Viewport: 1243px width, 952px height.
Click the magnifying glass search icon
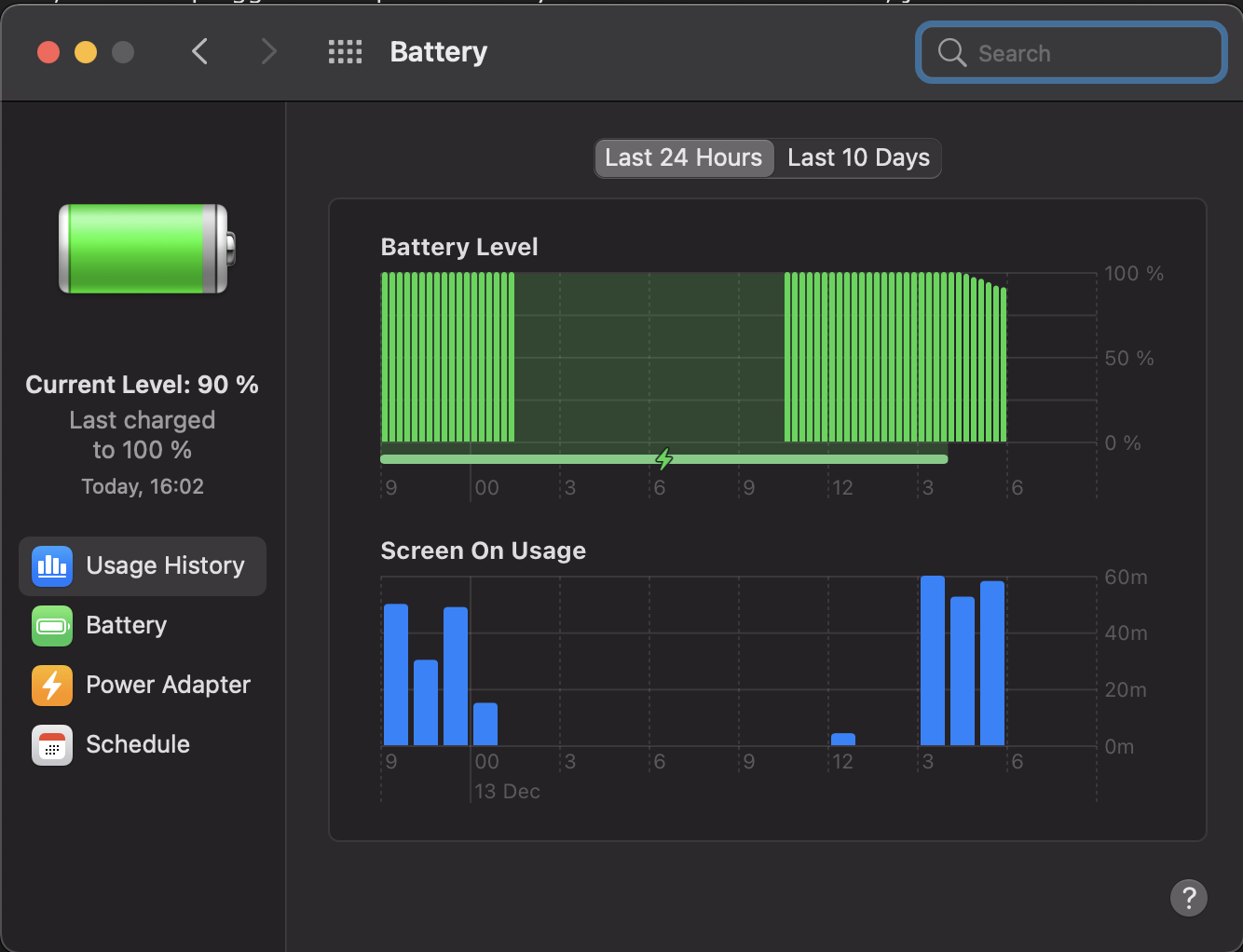tap(951, 53)
